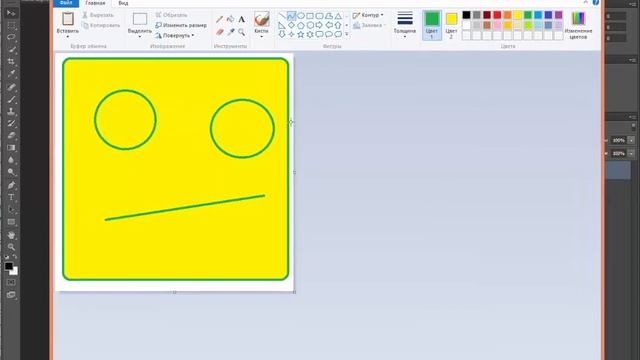Screen dimensions: 640x360
Task: Choose the Oval shape
Action: [301, 16]
